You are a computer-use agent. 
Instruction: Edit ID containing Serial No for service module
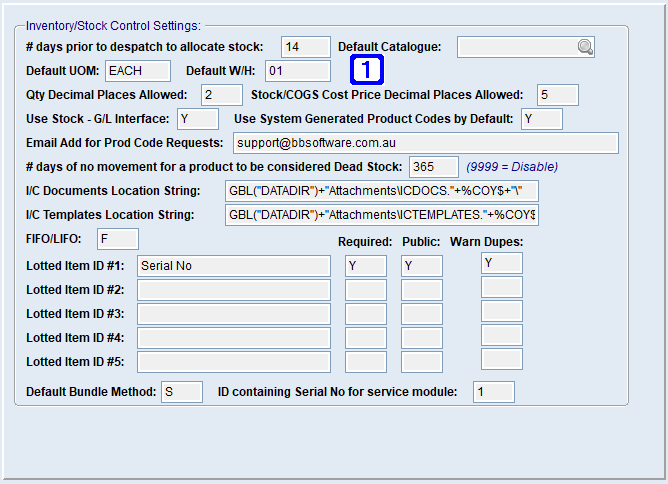coord(494,392)
